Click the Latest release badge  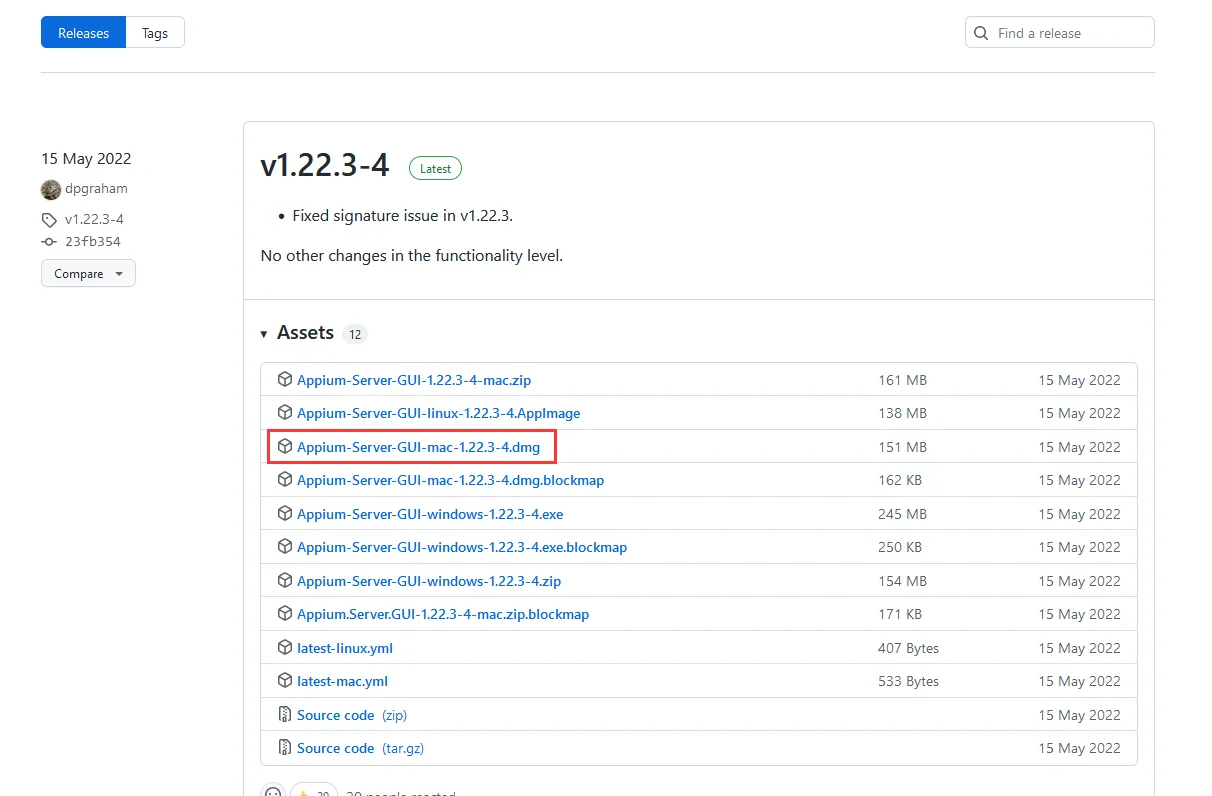point(435,168)
